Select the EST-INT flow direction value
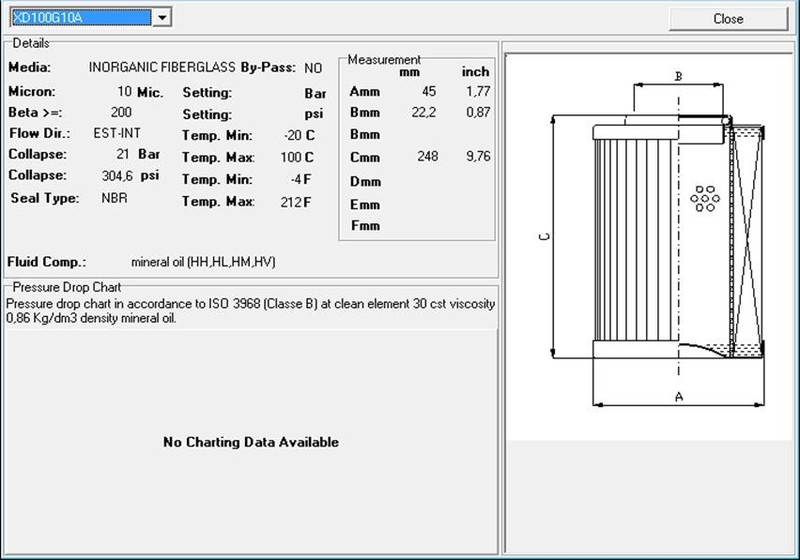The image size is (800, 560). [115, 133]
